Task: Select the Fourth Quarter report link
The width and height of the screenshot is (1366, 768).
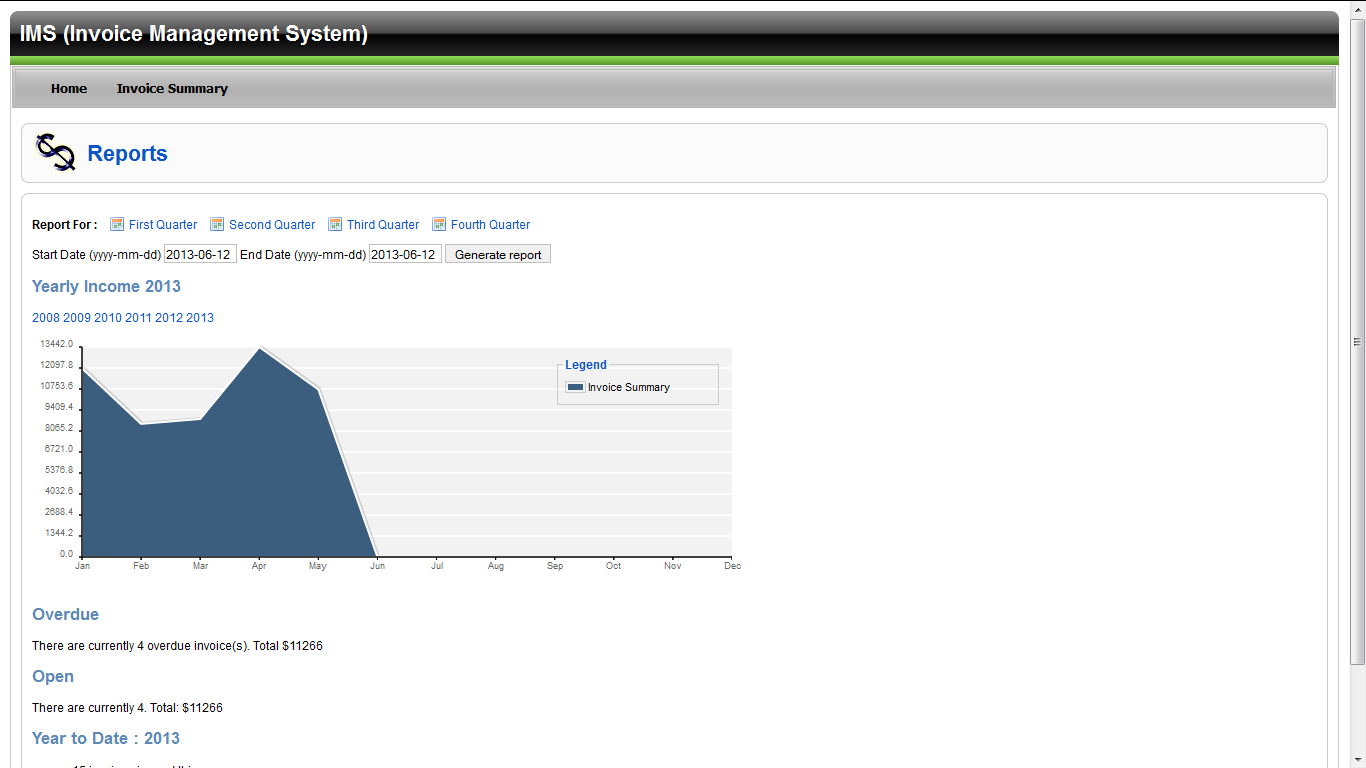Action: pyautogui.click(x=490, y=225)
